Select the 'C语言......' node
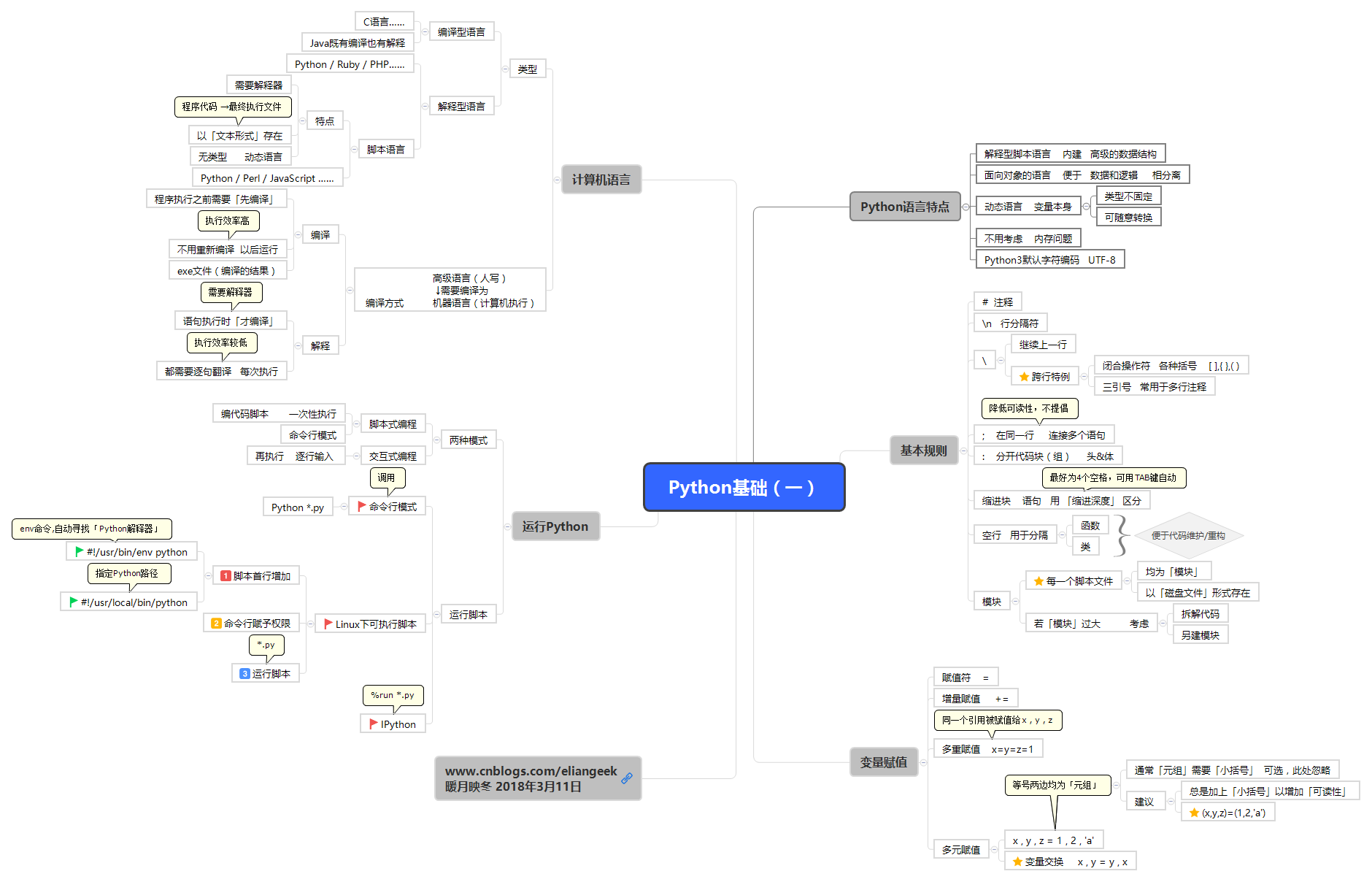1372x882 pixels. click(384, 21)
